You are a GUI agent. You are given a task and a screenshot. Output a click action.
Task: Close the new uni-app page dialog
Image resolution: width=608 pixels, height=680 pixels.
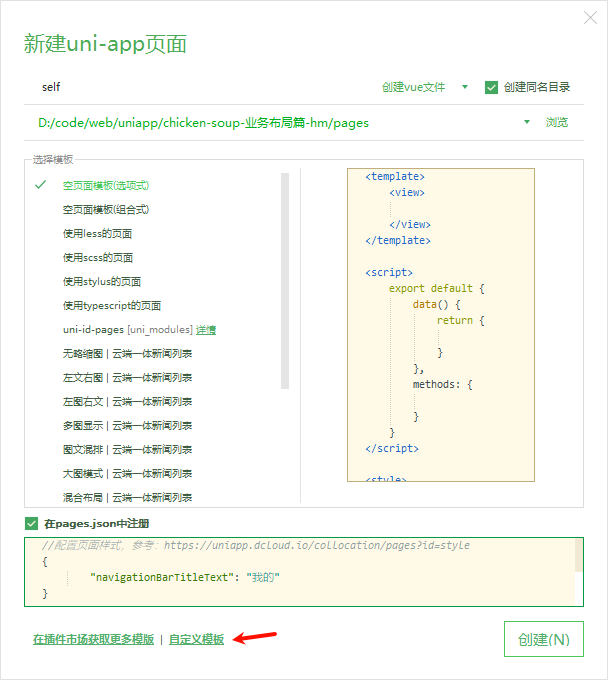(x=590, y=18)
